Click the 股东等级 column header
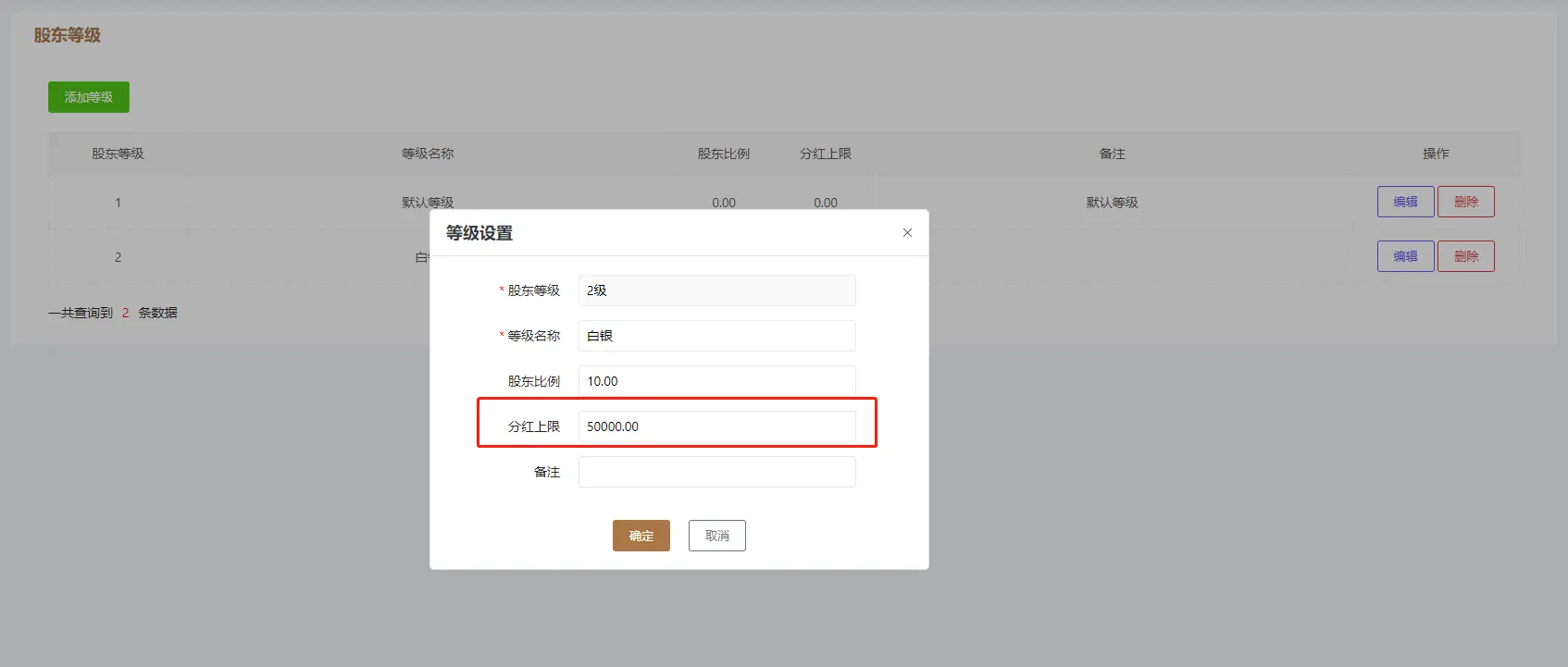This screenshot has height=667, width=1568. coord(118,154)
